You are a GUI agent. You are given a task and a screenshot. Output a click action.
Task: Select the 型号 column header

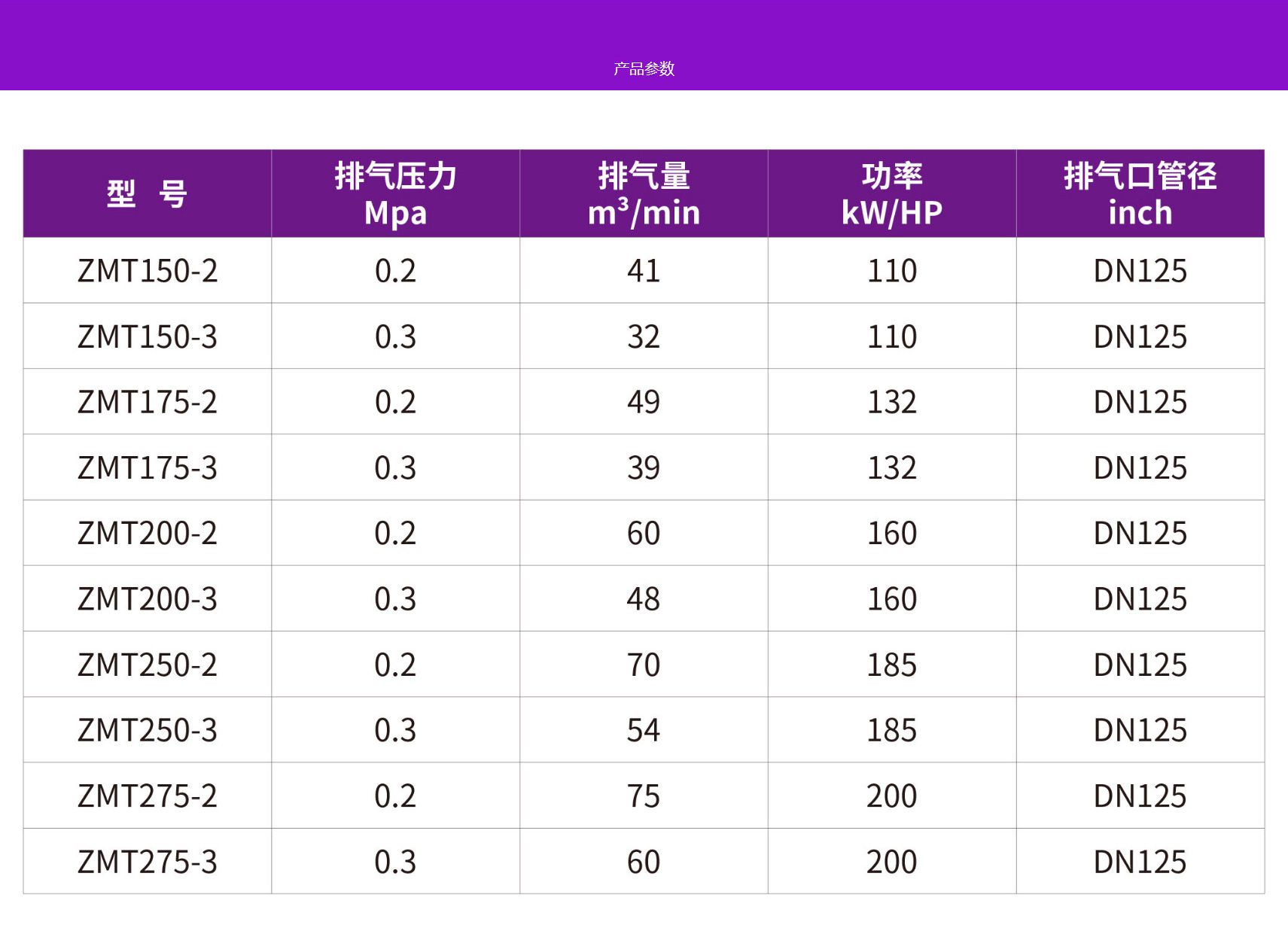(148, 194)
